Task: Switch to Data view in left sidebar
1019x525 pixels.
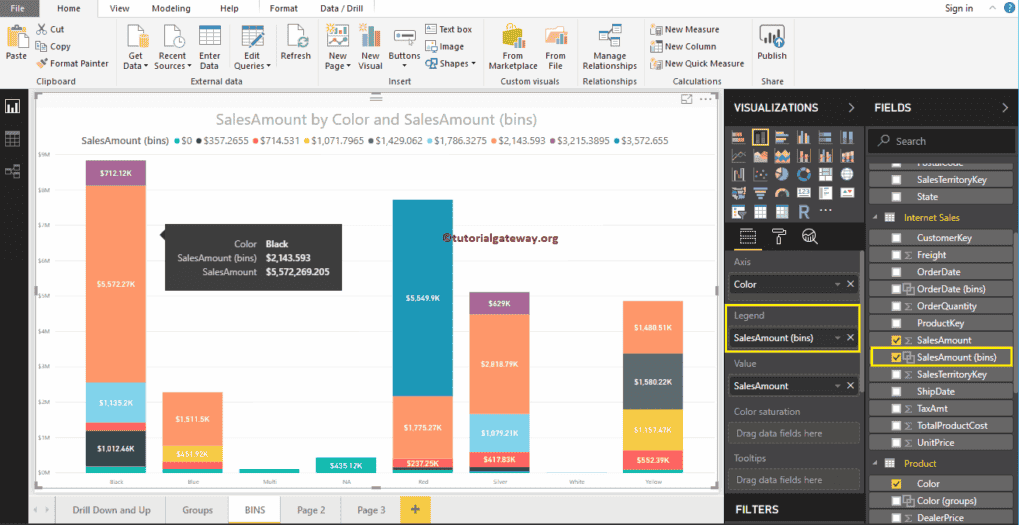Action: pyautogui.click(x=12, y=139)
